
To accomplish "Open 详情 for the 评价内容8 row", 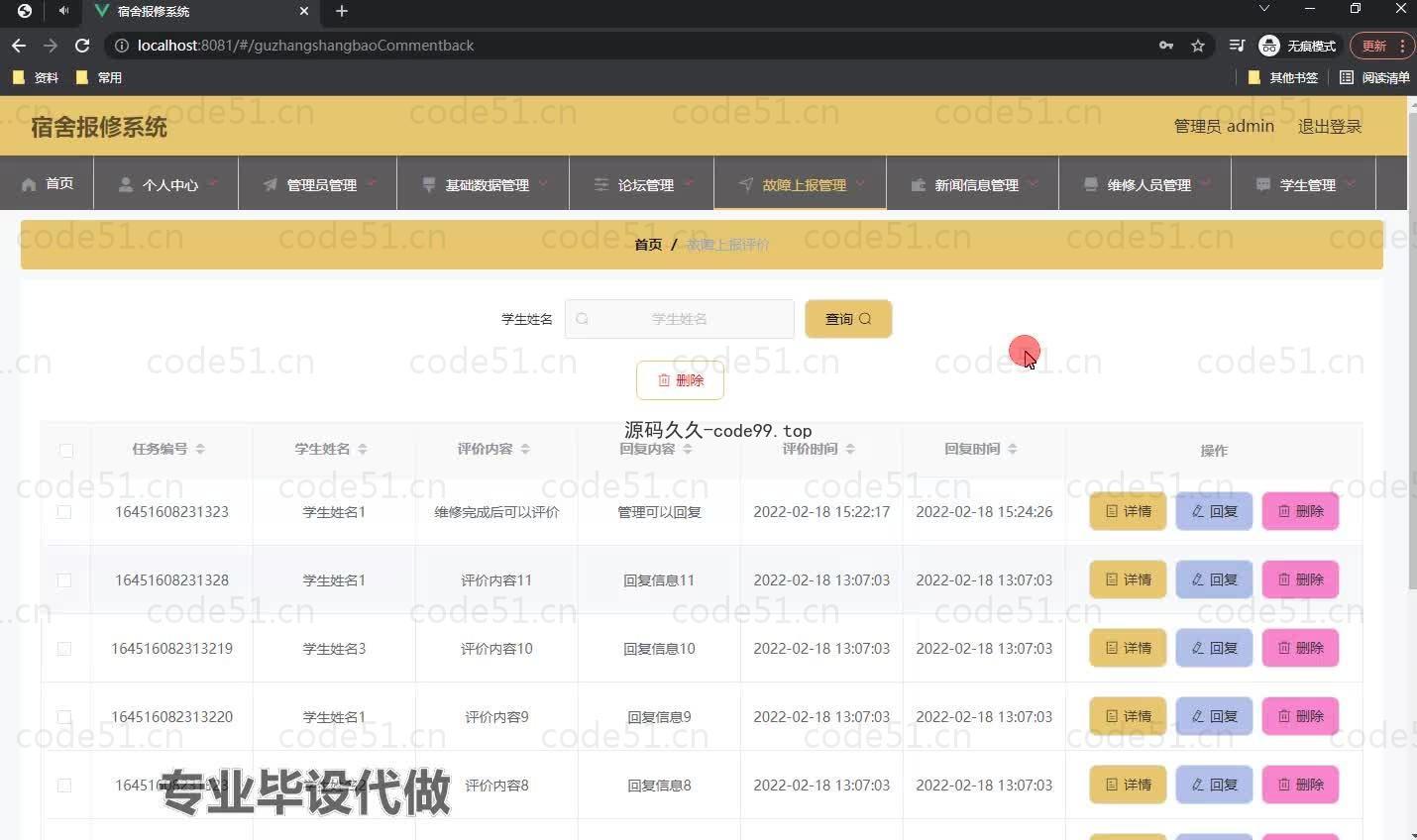I will click(1128, 785).
